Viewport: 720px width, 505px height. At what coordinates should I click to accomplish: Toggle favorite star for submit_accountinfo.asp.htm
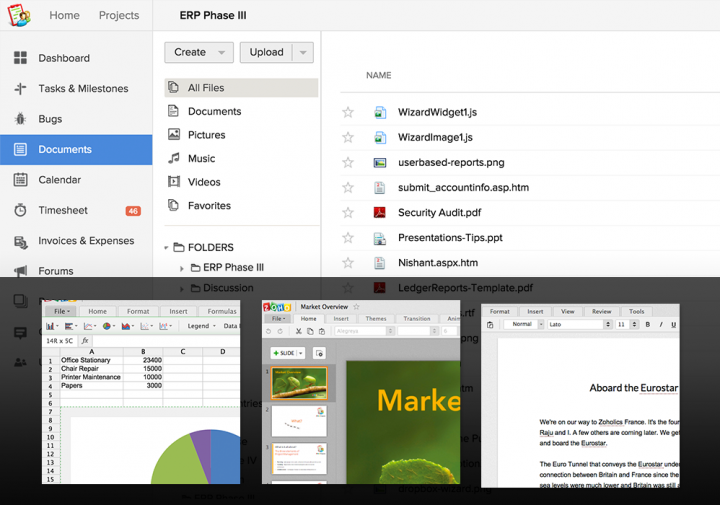pyautogui.click(x=348, y=187)
